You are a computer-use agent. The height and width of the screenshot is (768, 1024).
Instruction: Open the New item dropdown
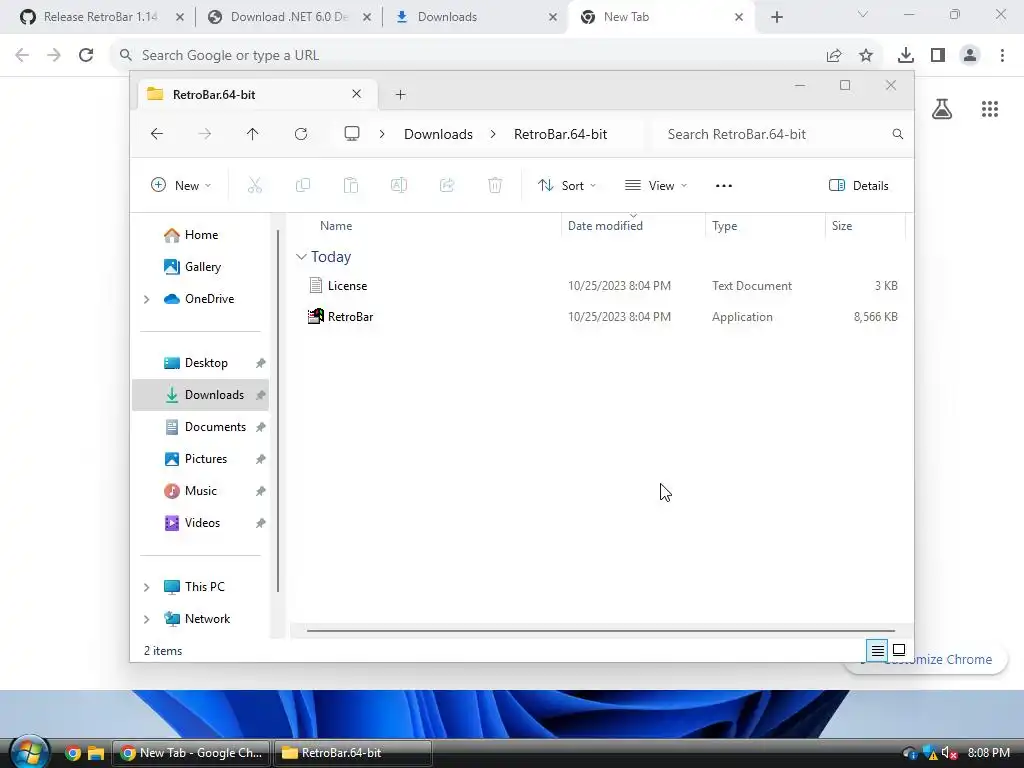181,185
